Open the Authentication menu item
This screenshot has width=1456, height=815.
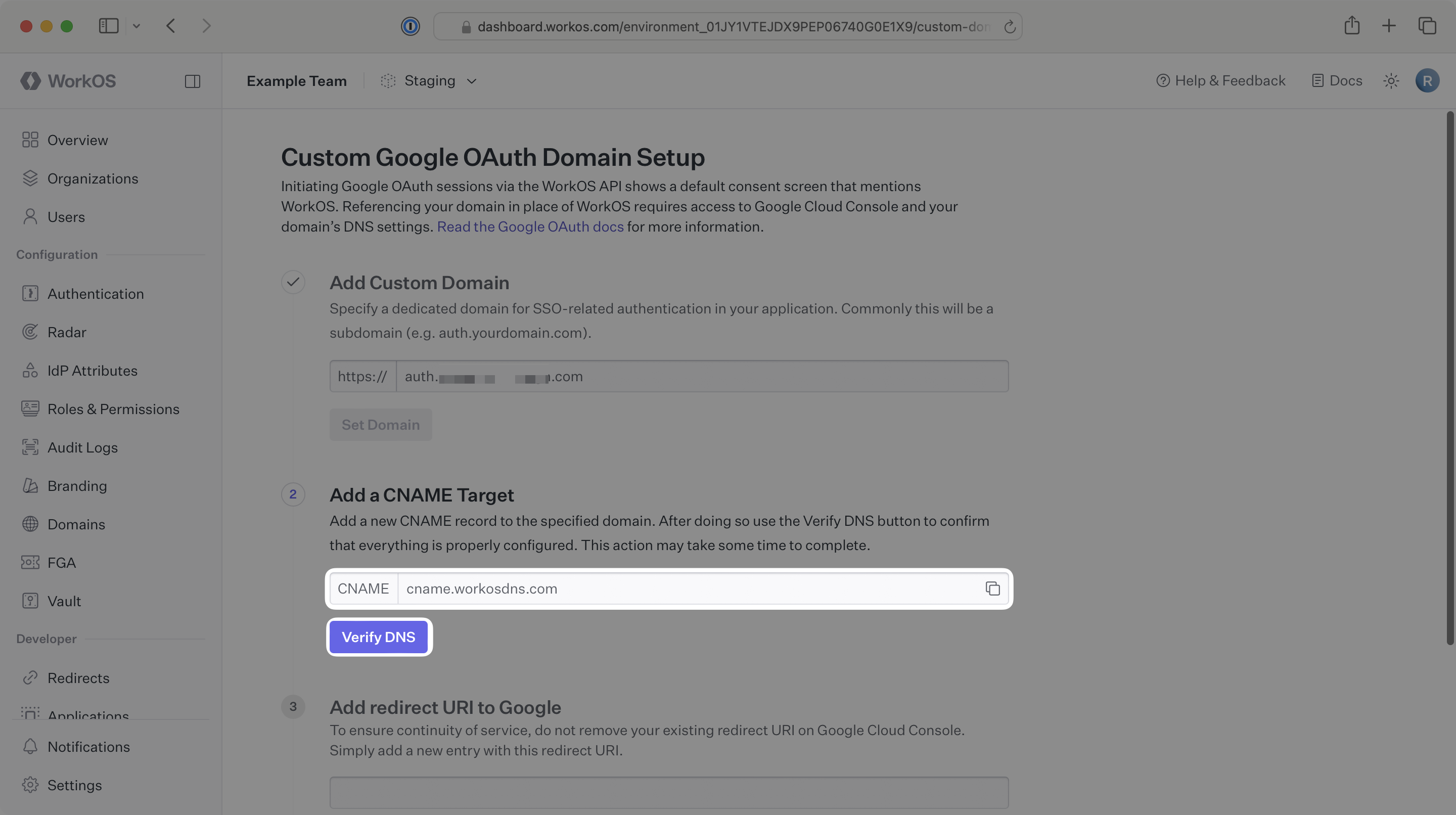pos(95,294)
